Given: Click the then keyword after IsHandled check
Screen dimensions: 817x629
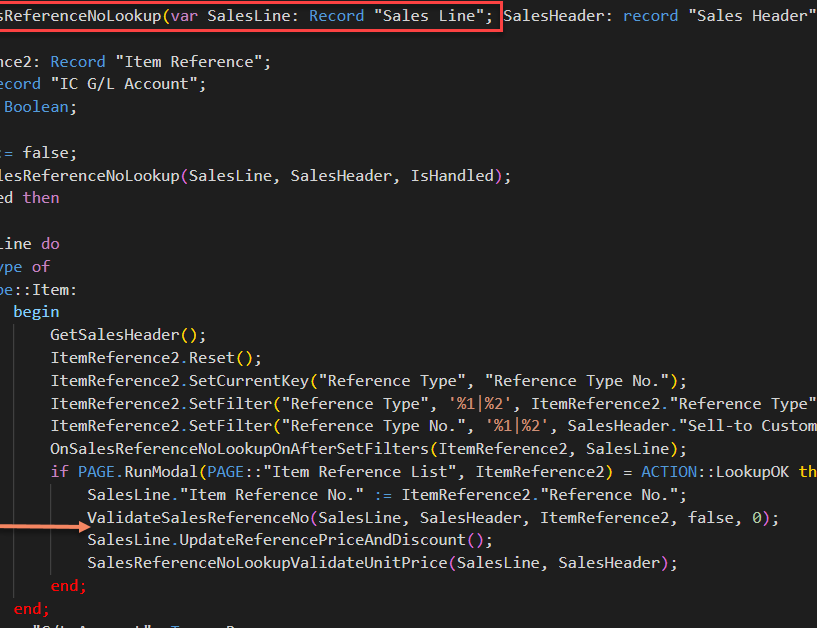Looking at the screenshot, I should point(40,197).
